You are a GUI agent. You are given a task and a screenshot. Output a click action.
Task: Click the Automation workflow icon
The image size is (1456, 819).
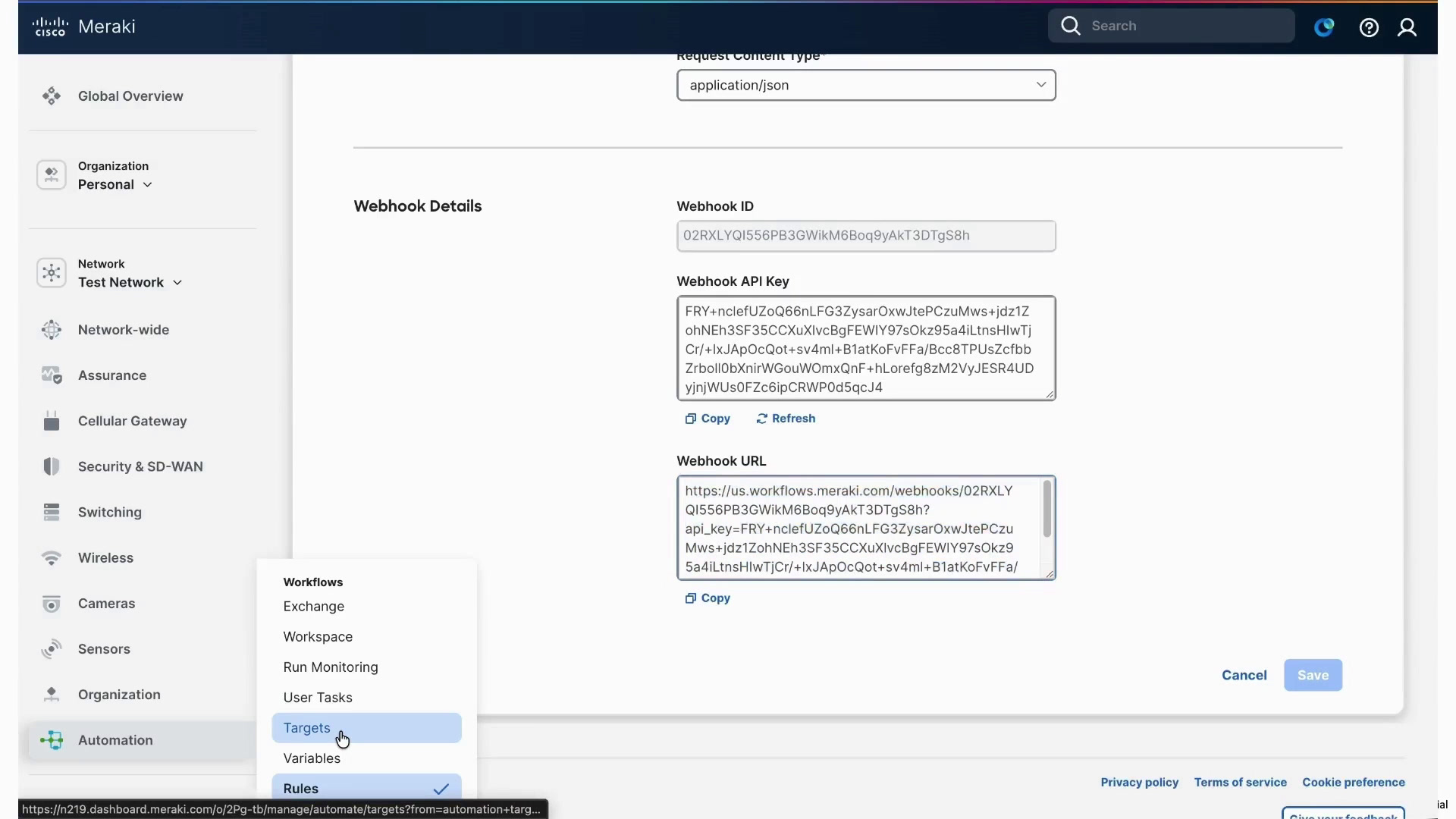click(52, 740)
